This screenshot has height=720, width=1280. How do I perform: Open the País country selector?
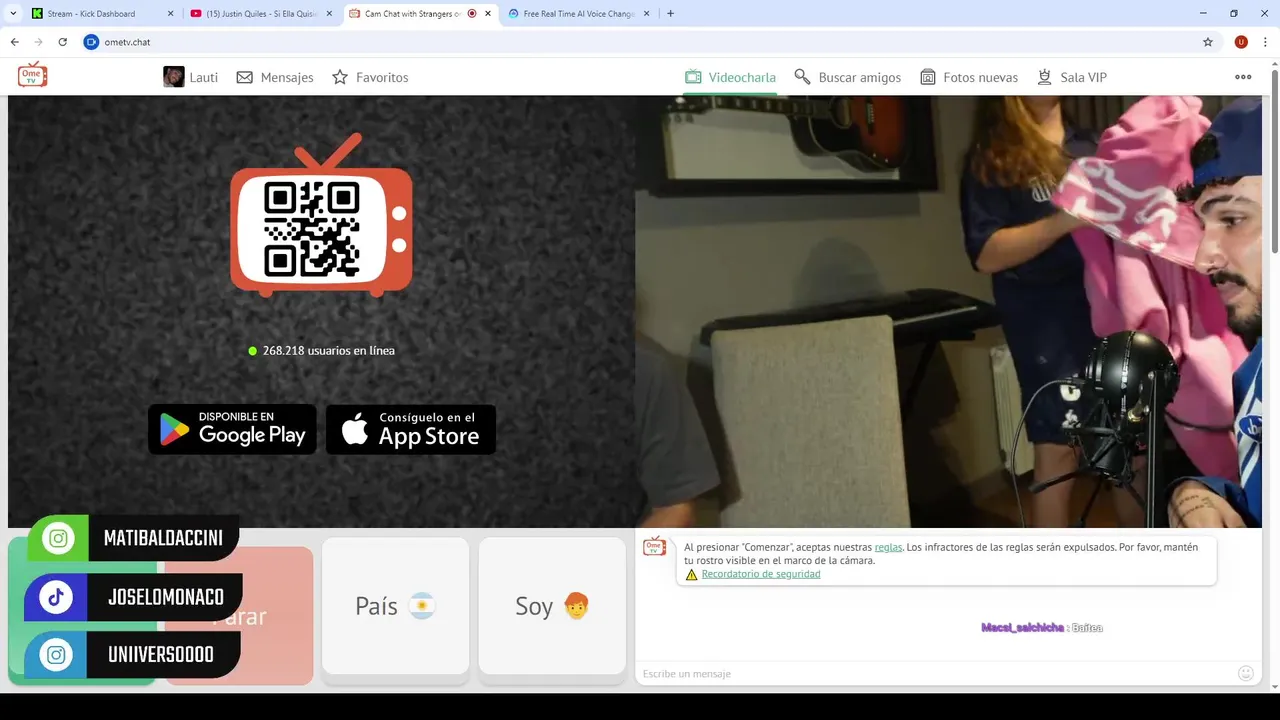(395, 606)
